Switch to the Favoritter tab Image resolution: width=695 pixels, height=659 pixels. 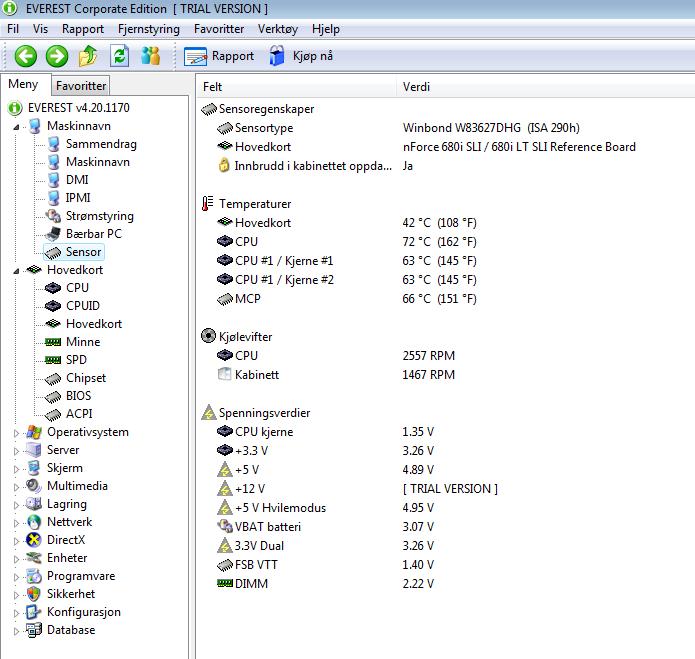point(81,86)
